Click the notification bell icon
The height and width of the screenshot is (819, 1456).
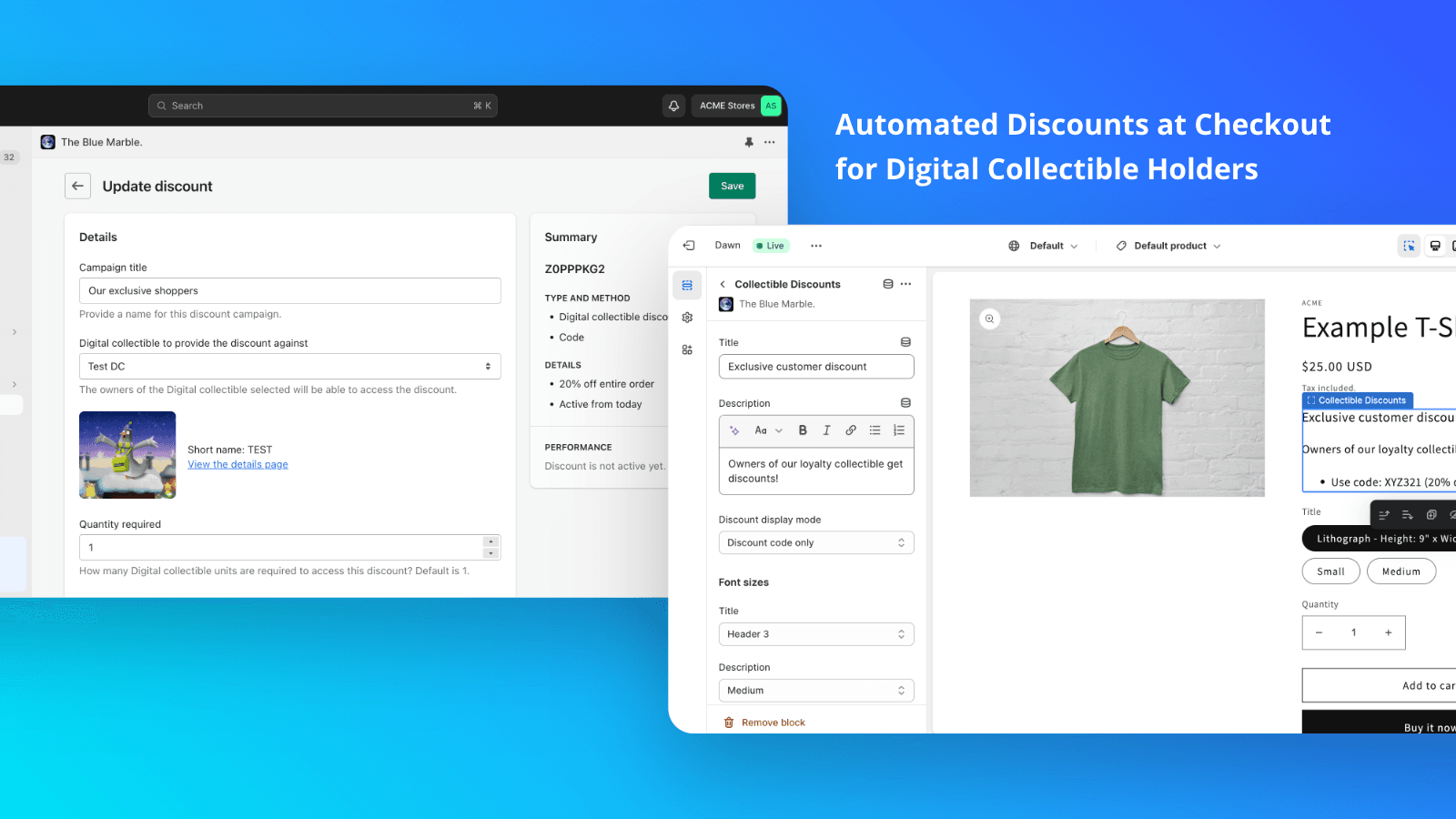coord(673,106)
